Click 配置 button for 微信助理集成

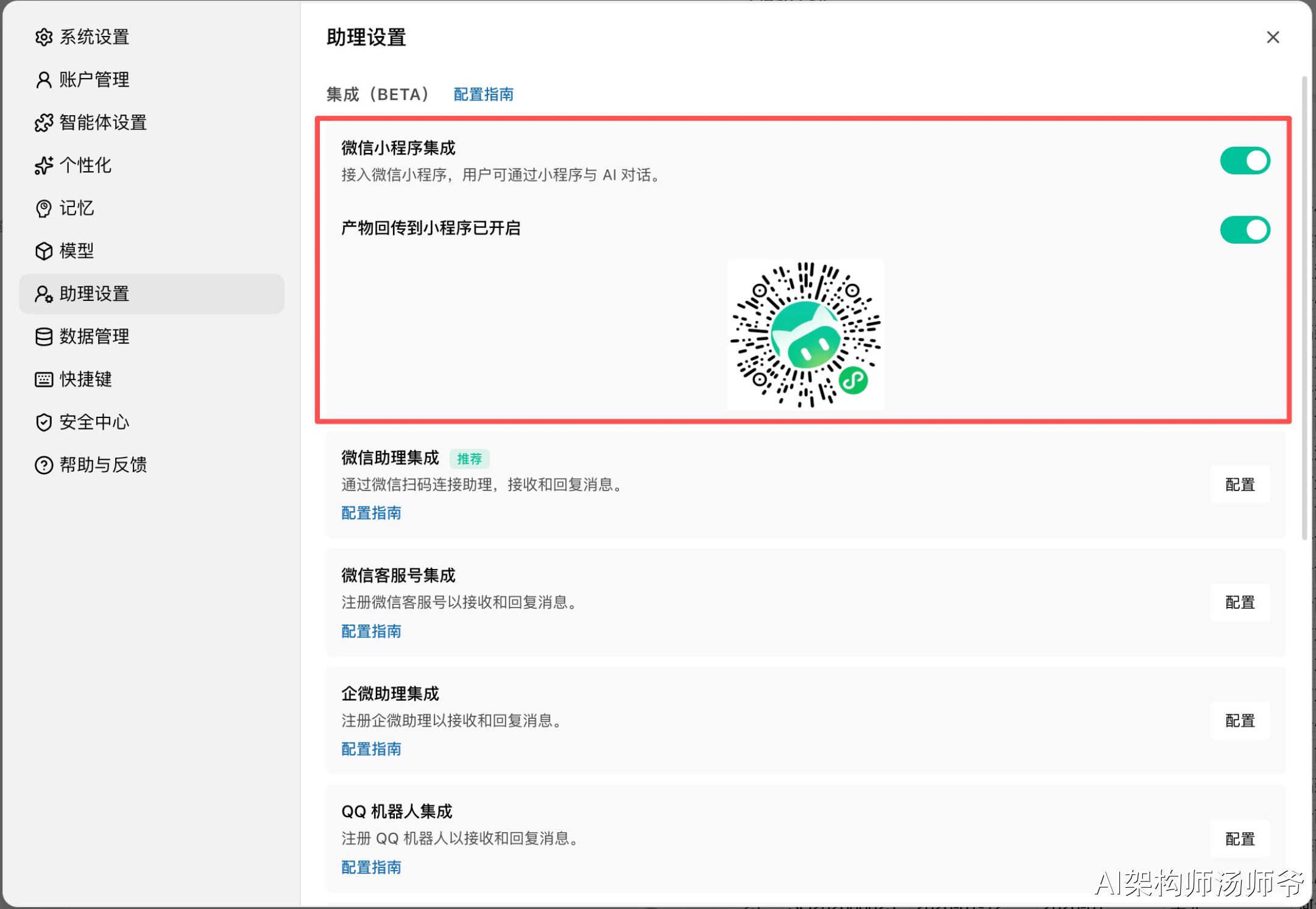(1240, 485)
